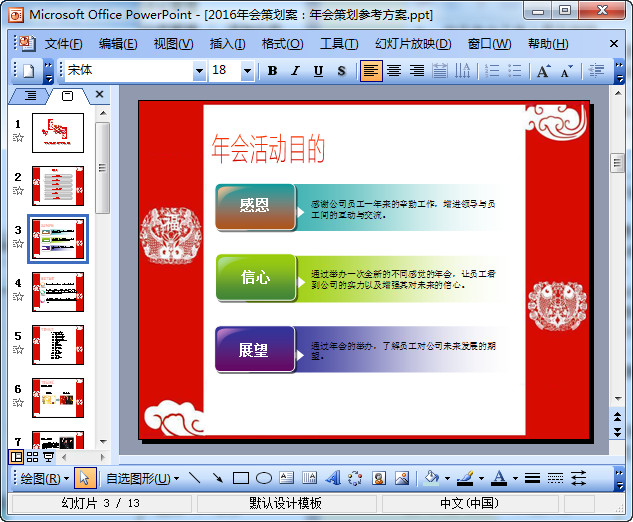Select the Select Objects arrow tool
This screenshot has width=633, height=522.
[84, 478]
